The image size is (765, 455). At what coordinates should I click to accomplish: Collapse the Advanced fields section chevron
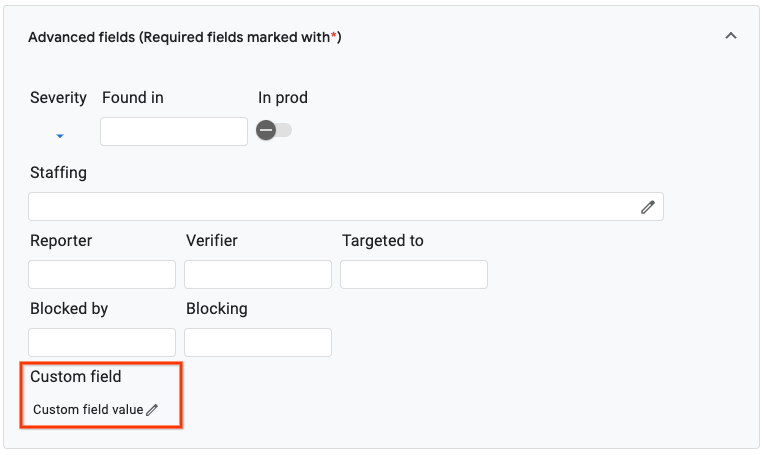pyautogui.click(x=730, y=36)
